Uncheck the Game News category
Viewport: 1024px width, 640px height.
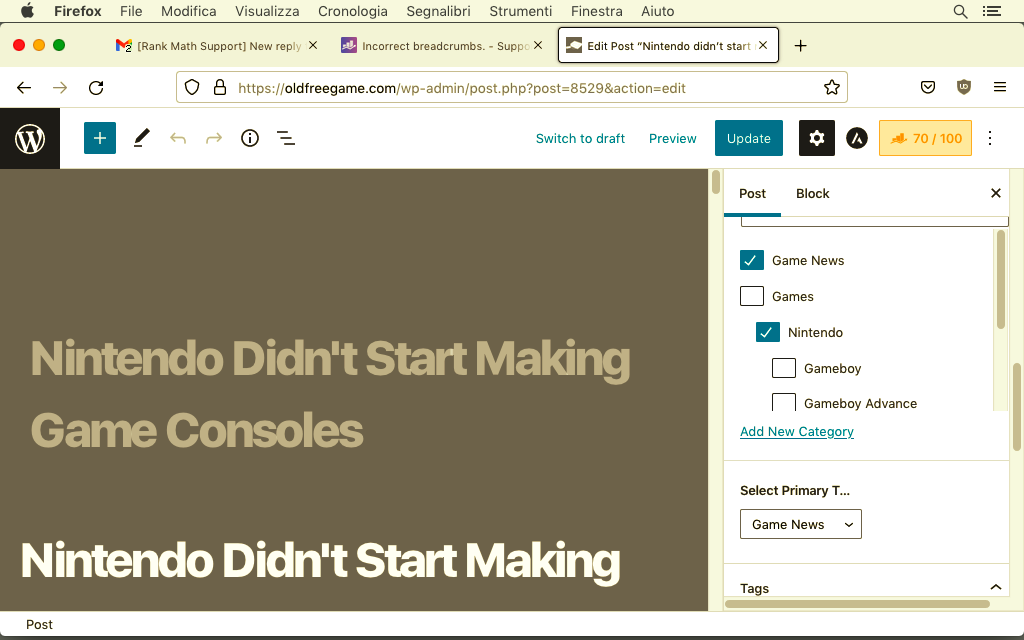[x=752, y=260]
